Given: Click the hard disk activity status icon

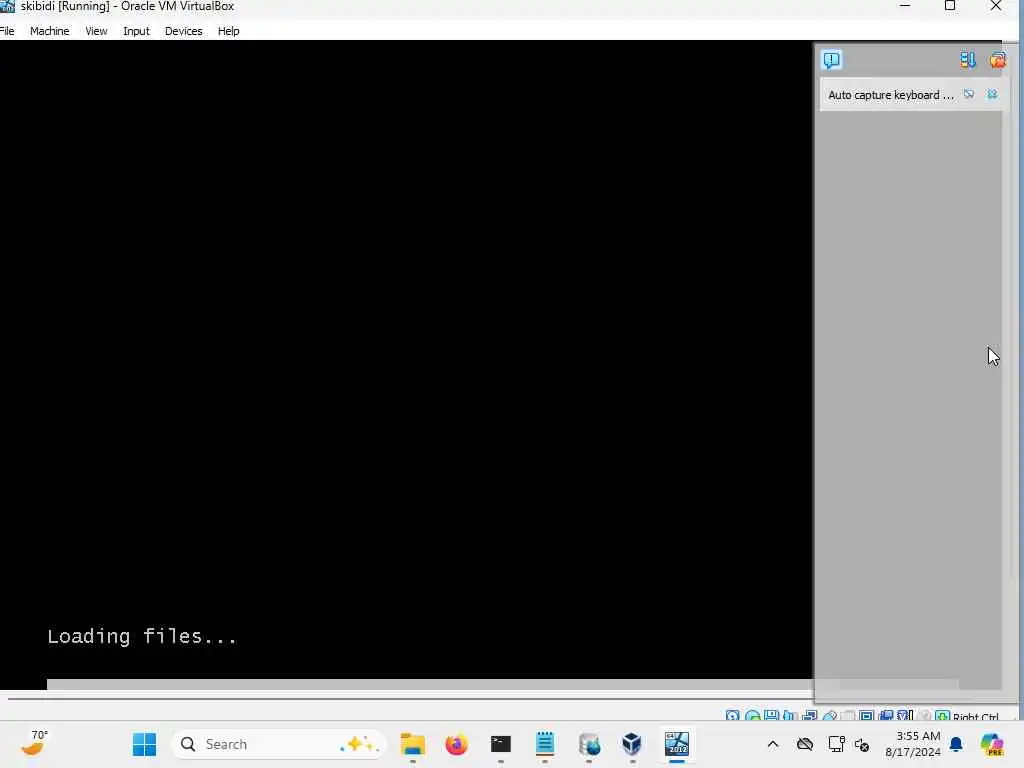Looking at the screenshot, I should point(733,716).
